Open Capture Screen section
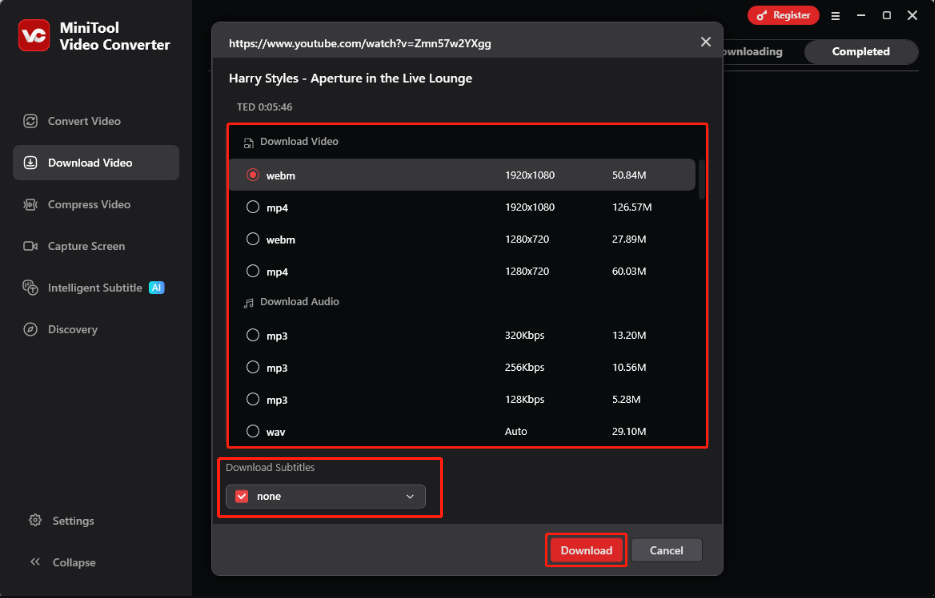The image size is (935, 598). [96, 246]
